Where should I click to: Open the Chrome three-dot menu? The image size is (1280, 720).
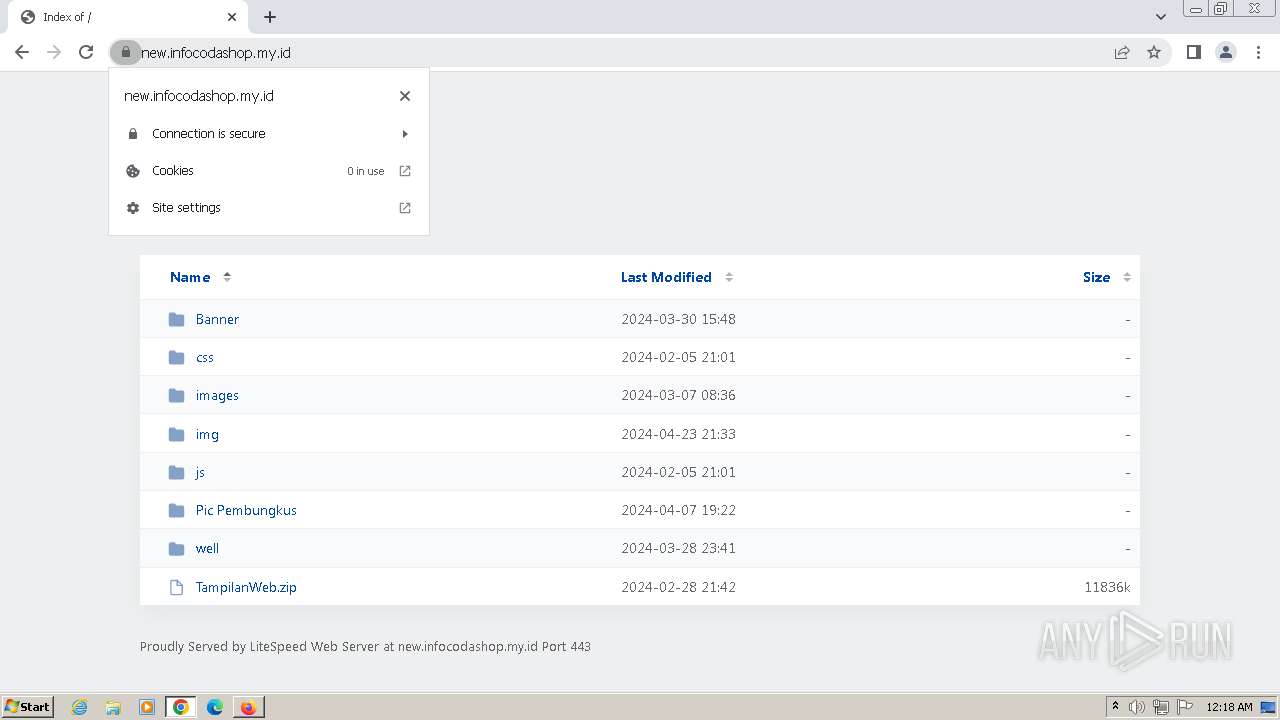1258,52
